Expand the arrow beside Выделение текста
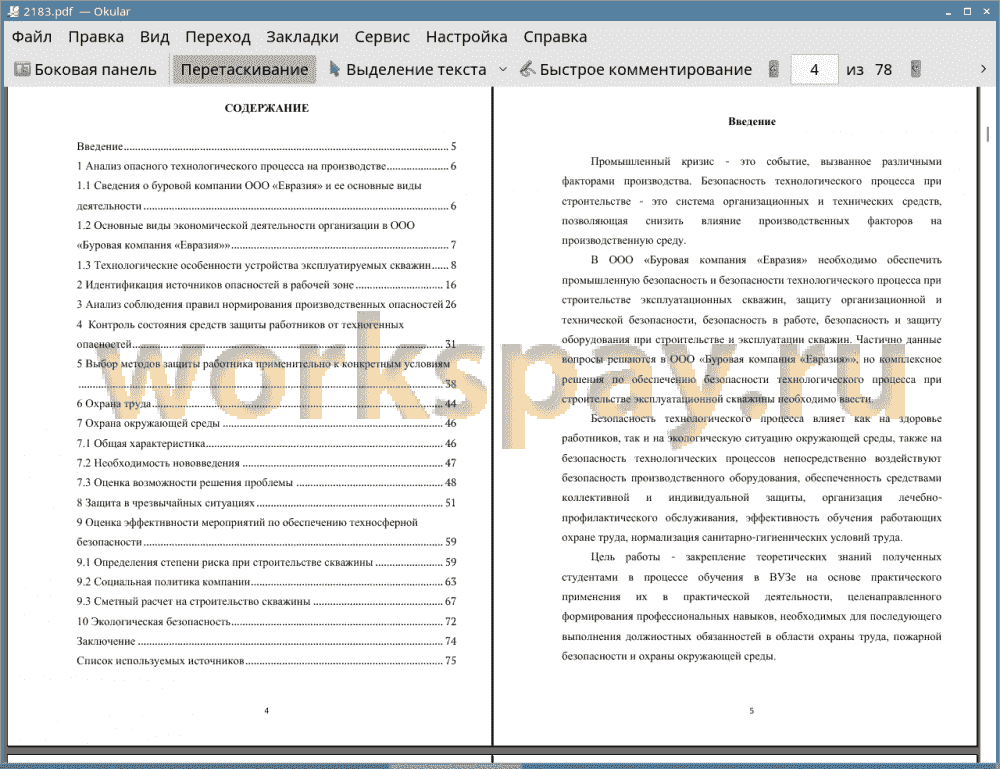 pos(503,70)
